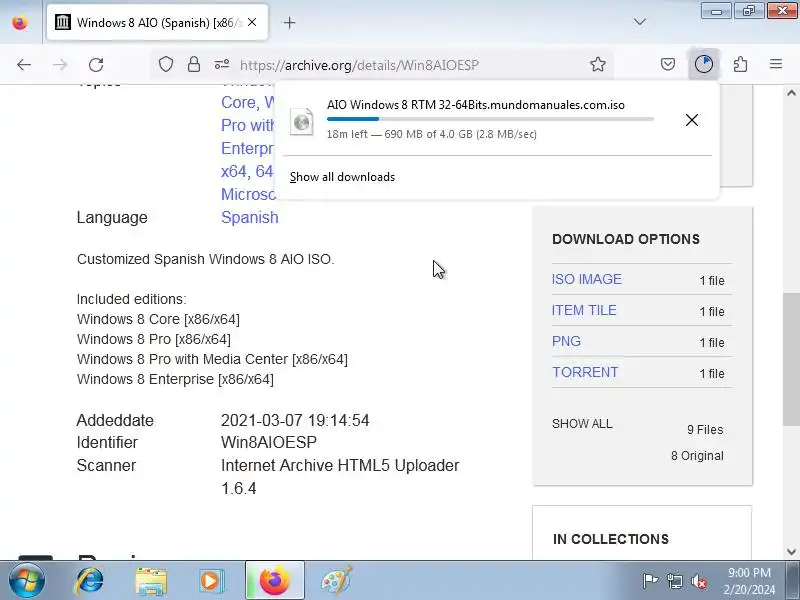The image size is (800, 600).
Task: Click the Firefox View icon
Action: coord(20,22)
